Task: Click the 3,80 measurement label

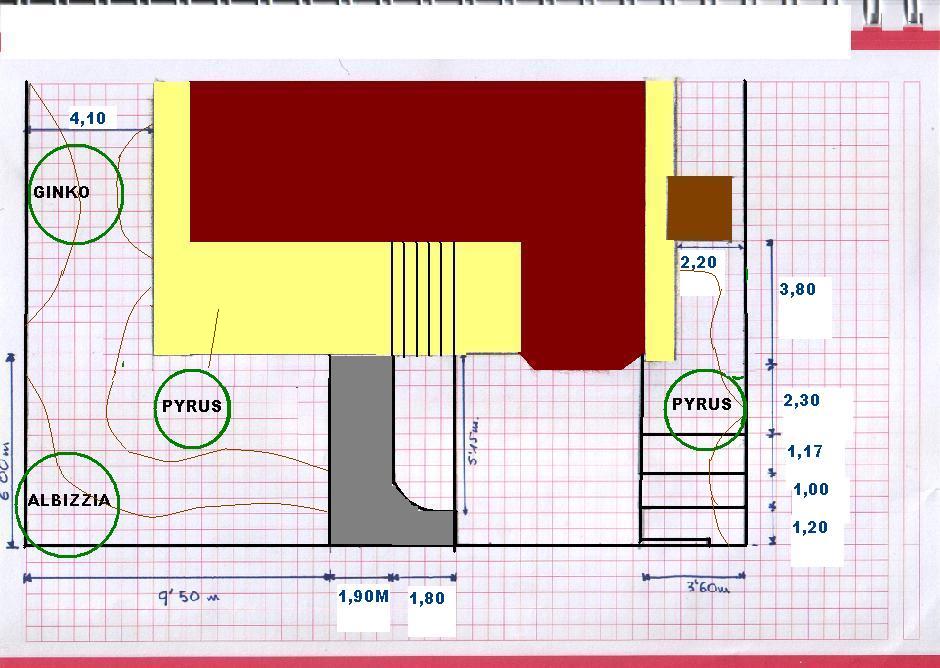Action: point(798,290)
